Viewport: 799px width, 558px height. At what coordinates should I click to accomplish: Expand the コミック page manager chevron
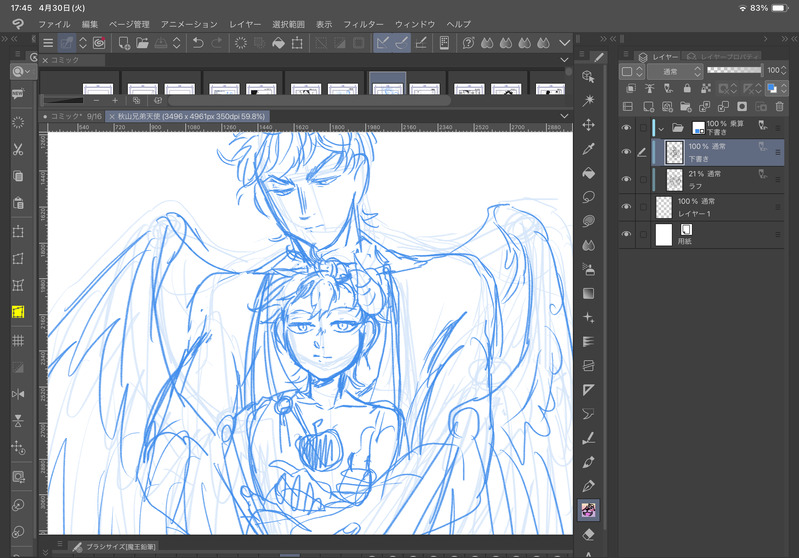pyautogui.click(x=564, y=60)
